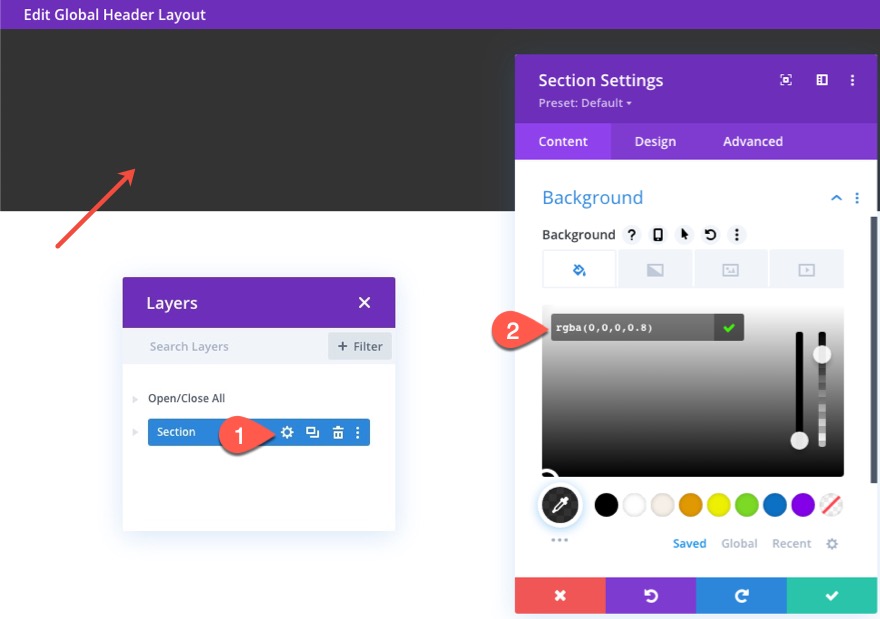
Task: Switch to the Design tab
Action: (x=655, y=141)
